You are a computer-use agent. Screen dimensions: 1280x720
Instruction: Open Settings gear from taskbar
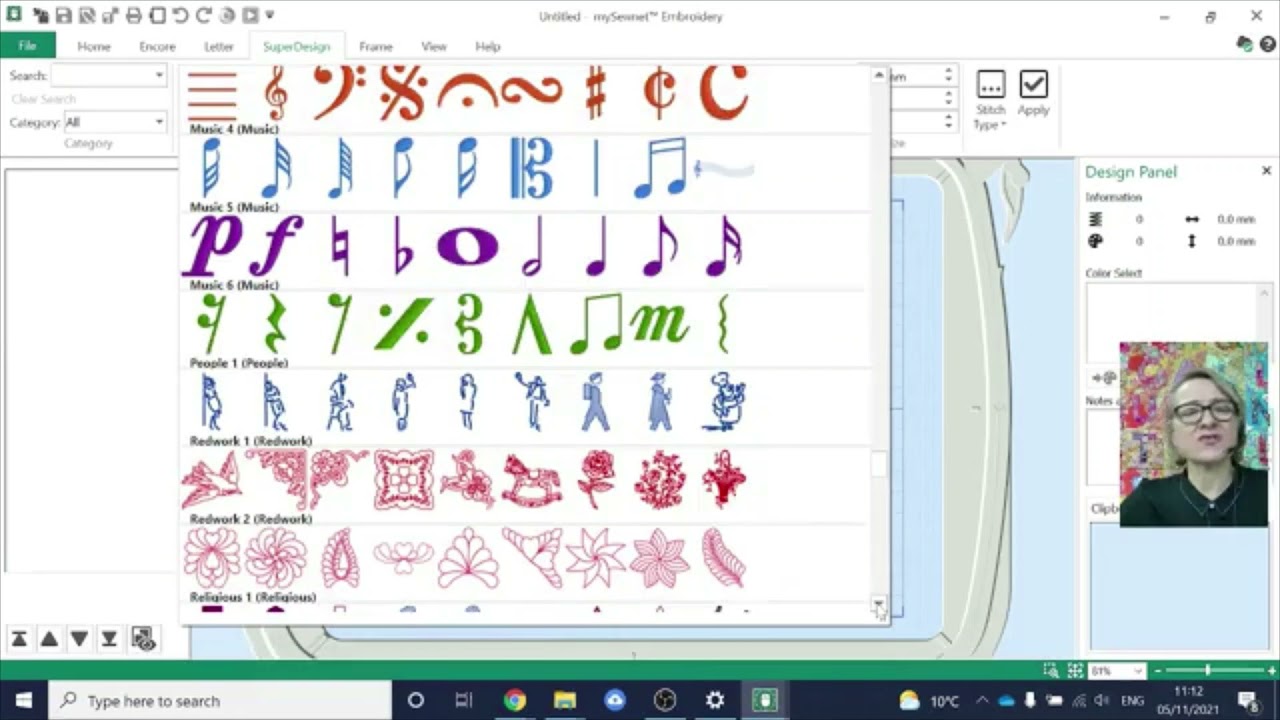tap(715, 700)
